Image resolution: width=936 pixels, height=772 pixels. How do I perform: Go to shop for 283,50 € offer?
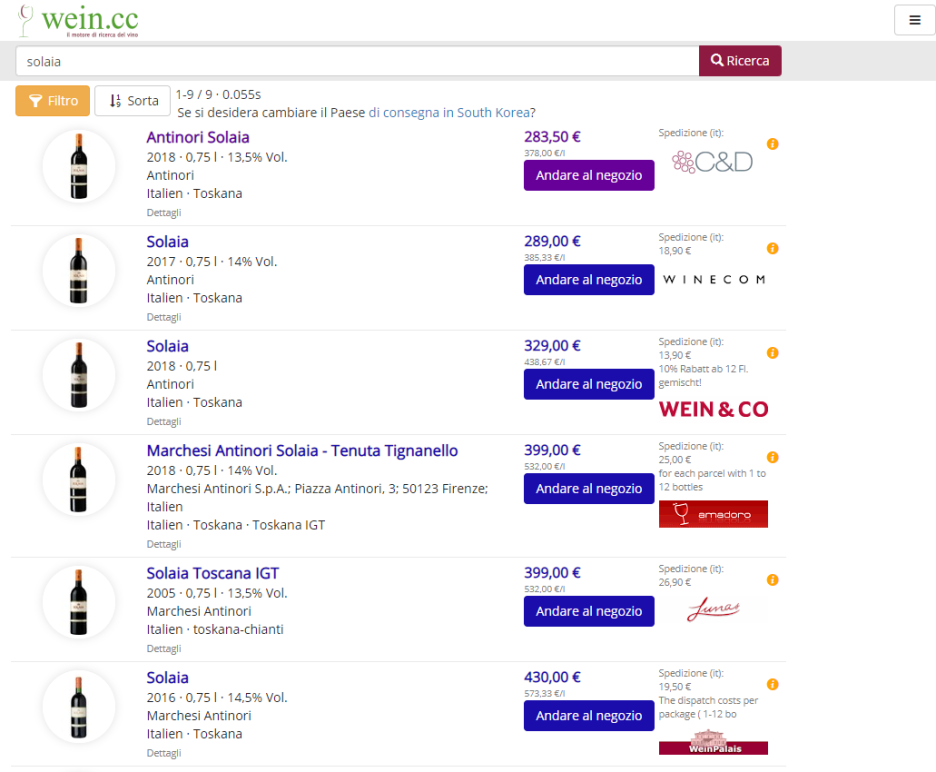(x=589, y=175)
